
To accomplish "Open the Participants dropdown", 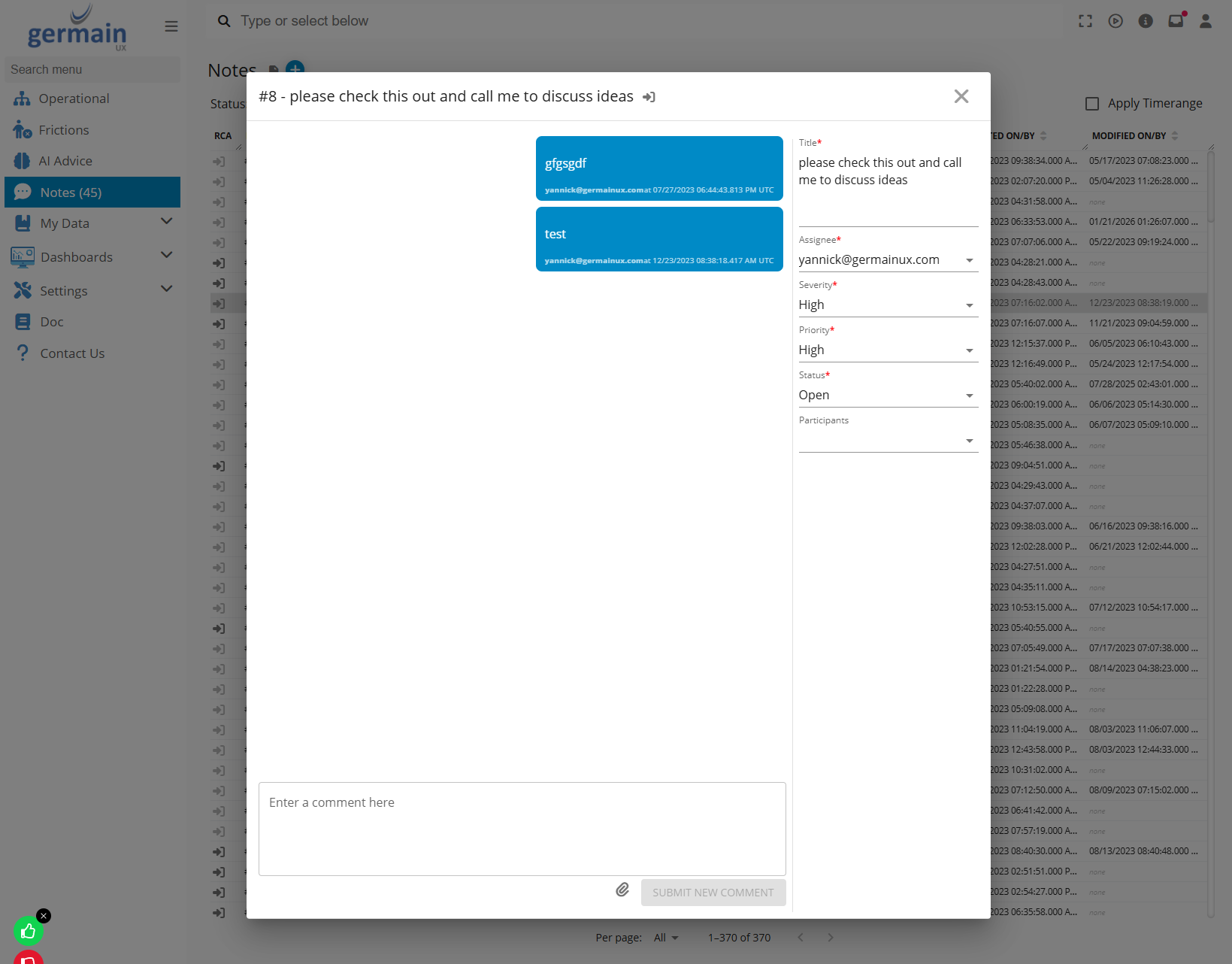I will (887, 441).
